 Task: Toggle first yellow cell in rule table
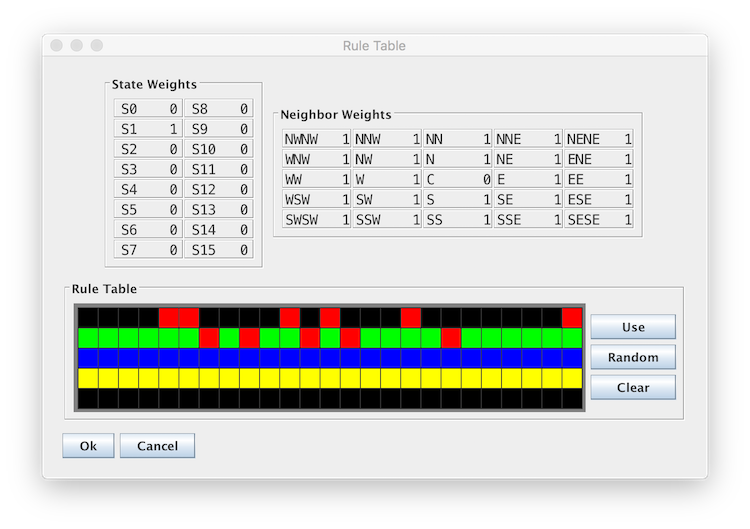coord(88,378)
